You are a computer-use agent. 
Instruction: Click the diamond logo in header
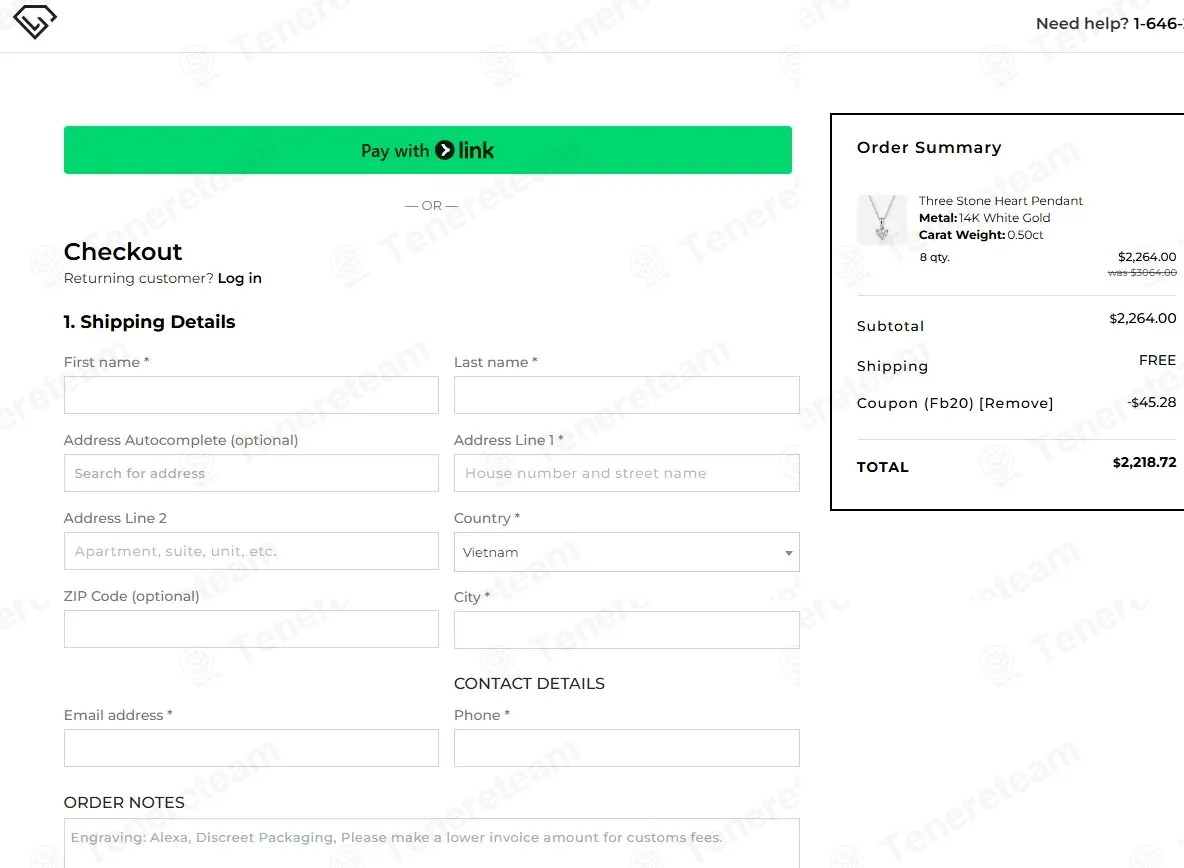(x=34, y=22)
